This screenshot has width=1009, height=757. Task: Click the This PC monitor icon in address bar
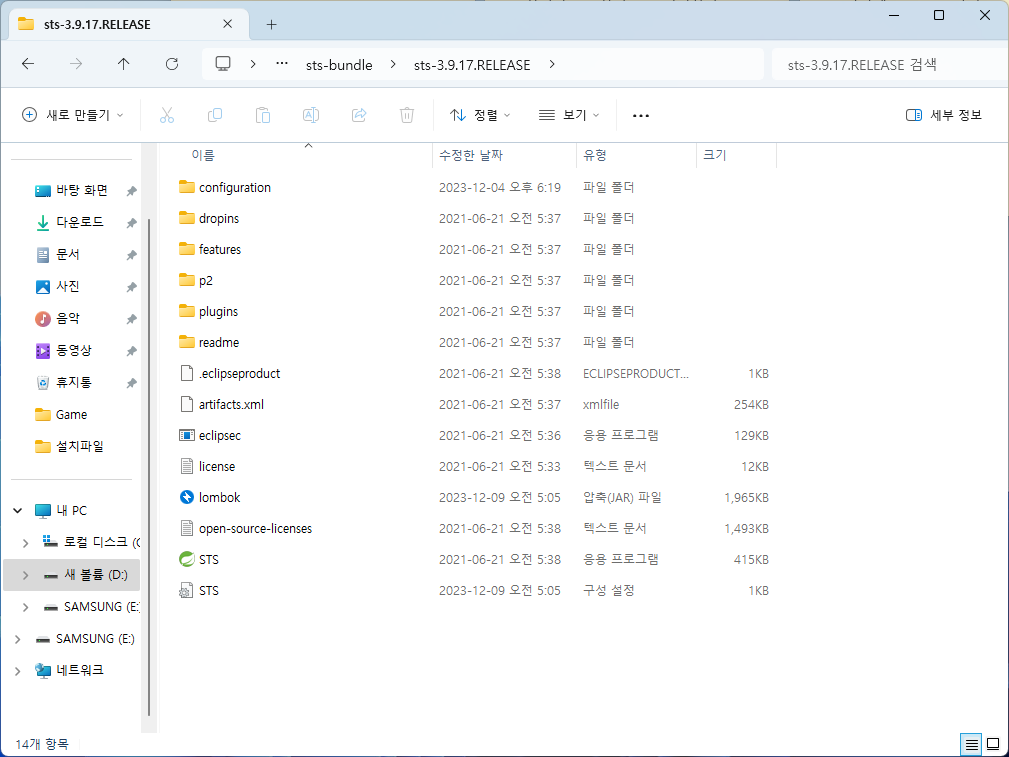click(x=223, y=64)
